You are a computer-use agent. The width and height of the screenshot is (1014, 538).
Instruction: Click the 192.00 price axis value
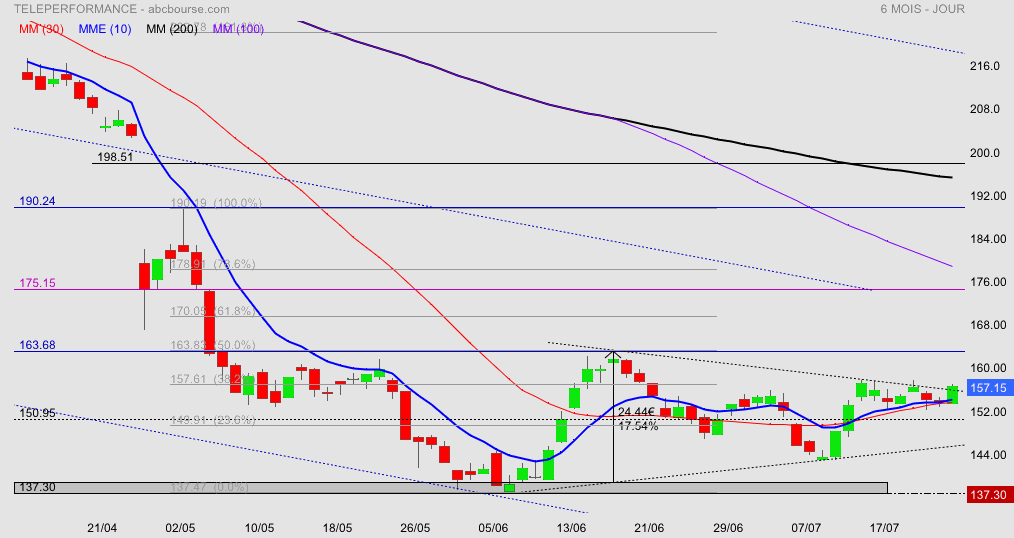pos(988,195)
